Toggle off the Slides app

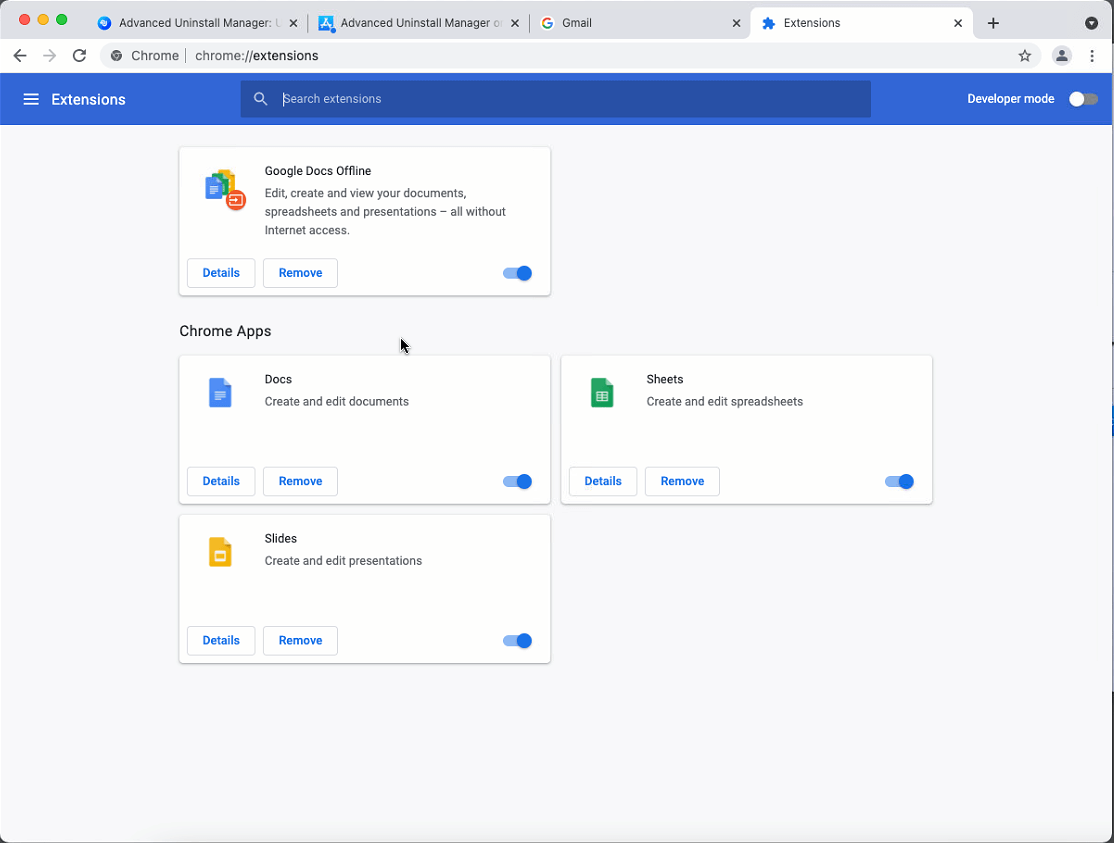point(517,641)
